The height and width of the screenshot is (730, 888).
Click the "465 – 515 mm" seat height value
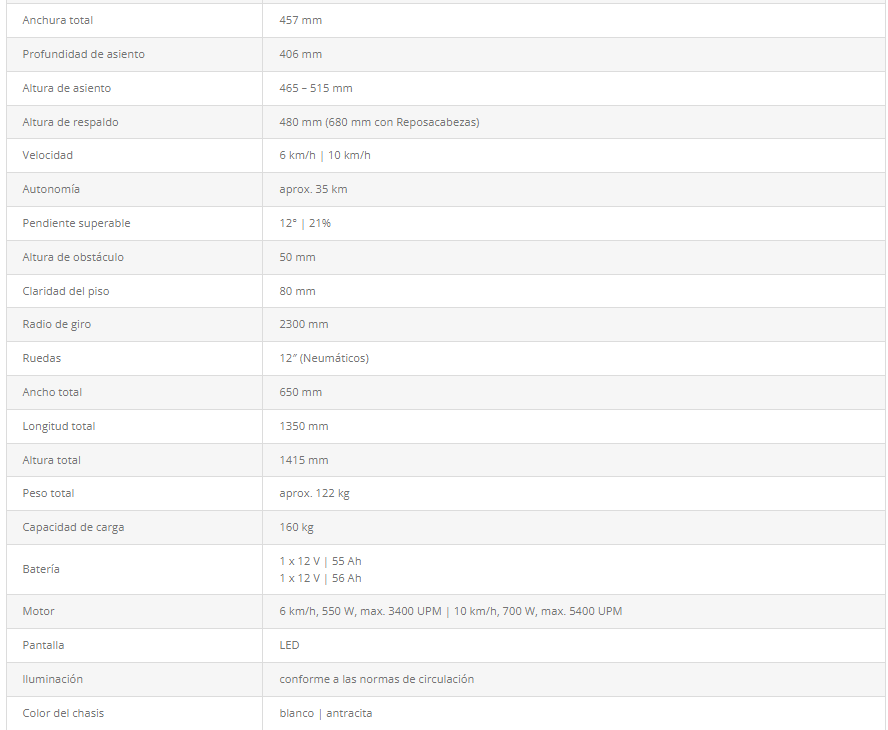[x=316, y=88]
